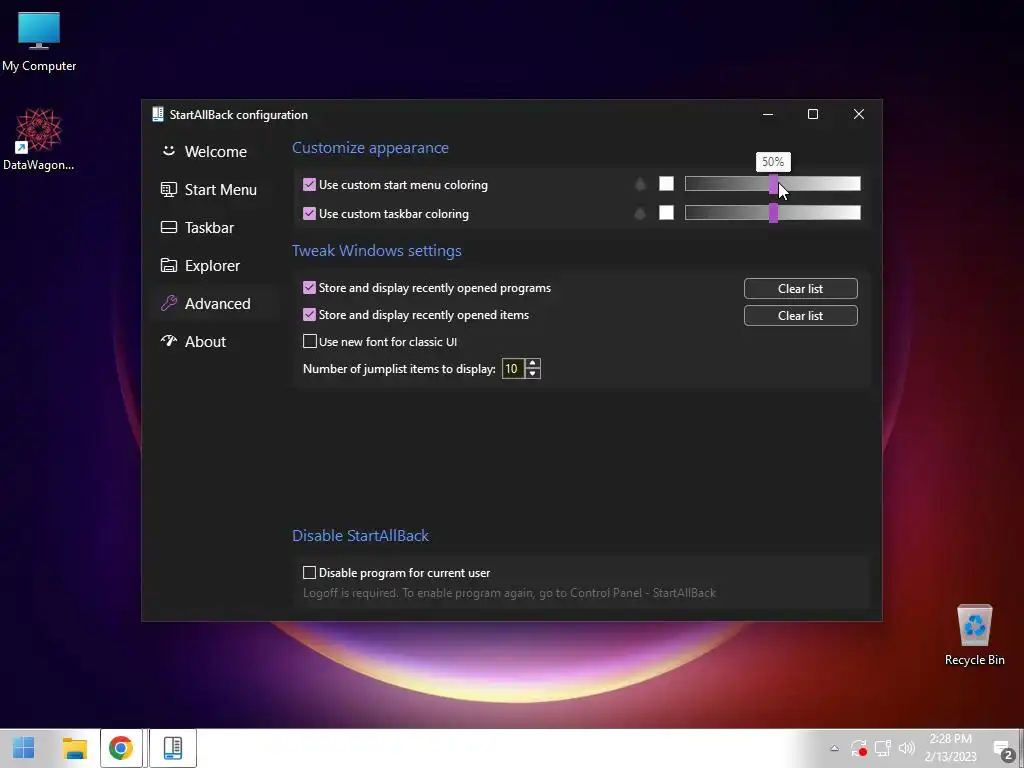Open the clock showing 2:28 PM
The image size is (1024, 768).
[951, 748]
